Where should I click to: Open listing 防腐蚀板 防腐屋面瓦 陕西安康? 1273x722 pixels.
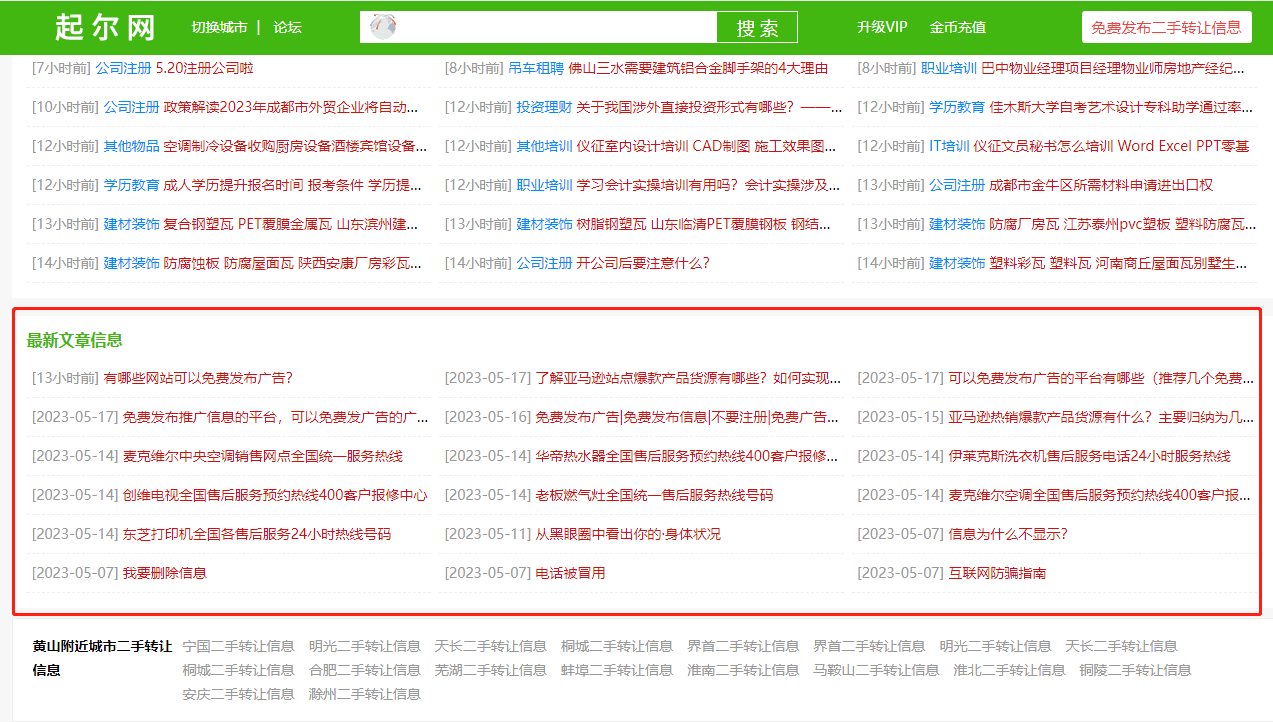(x=293, y=263)
